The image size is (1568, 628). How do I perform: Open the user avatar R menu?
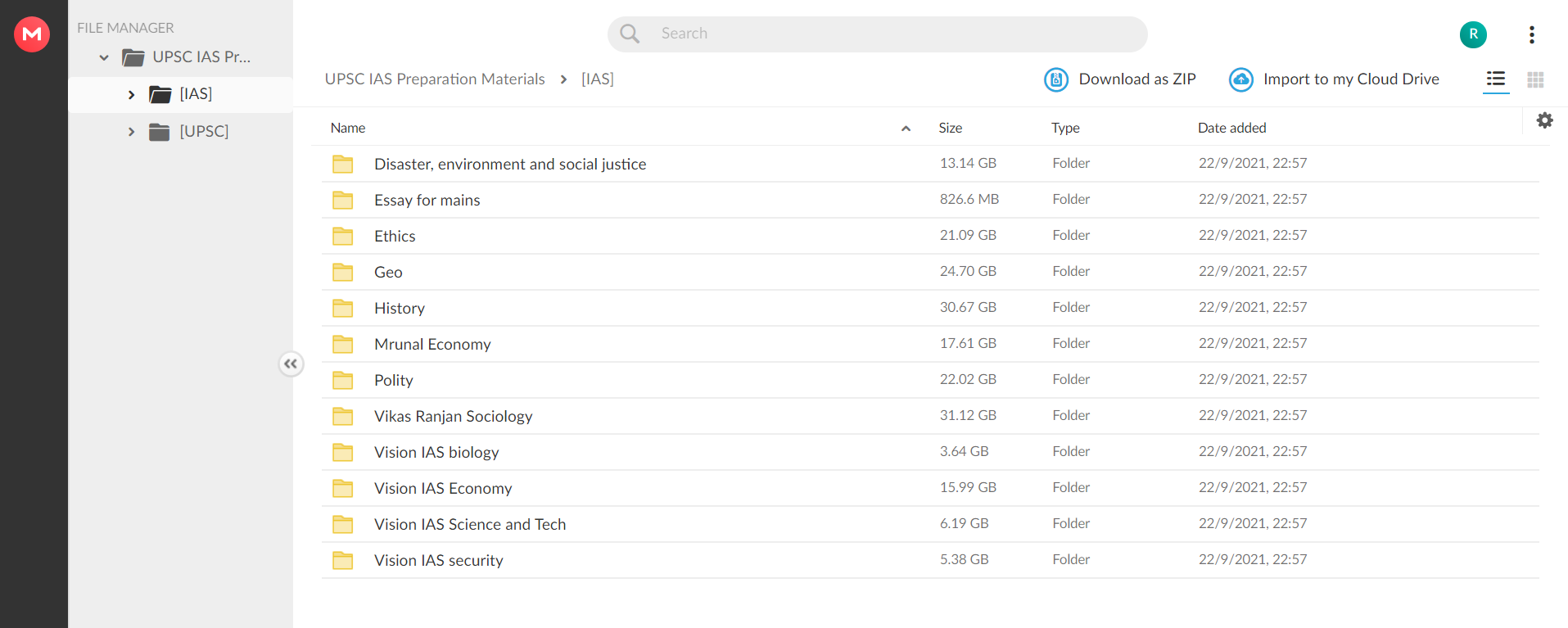pyautogui.click(x=1472, y=34)
